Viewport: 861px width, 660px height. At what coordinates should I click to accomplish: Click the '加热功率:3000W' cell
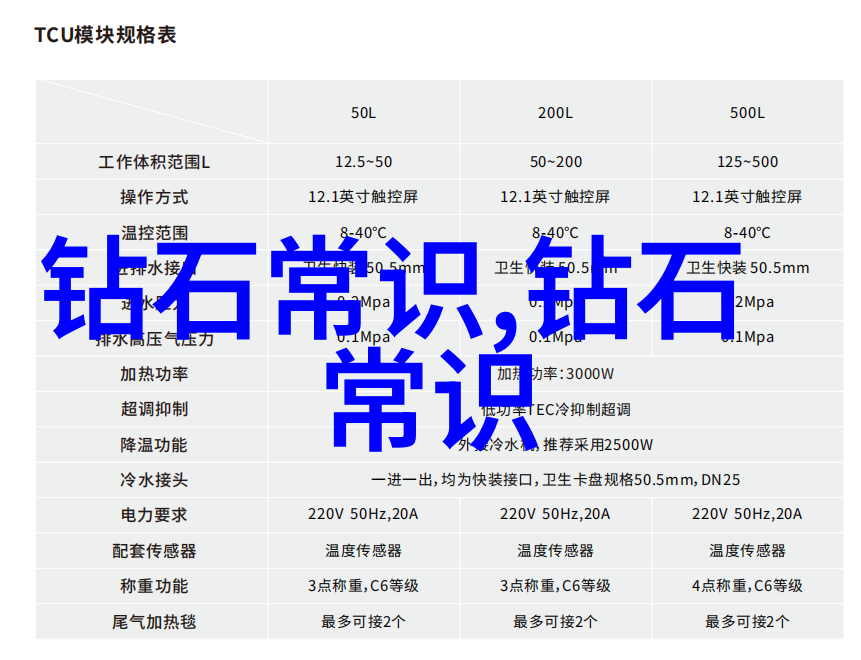click(555, 374)
